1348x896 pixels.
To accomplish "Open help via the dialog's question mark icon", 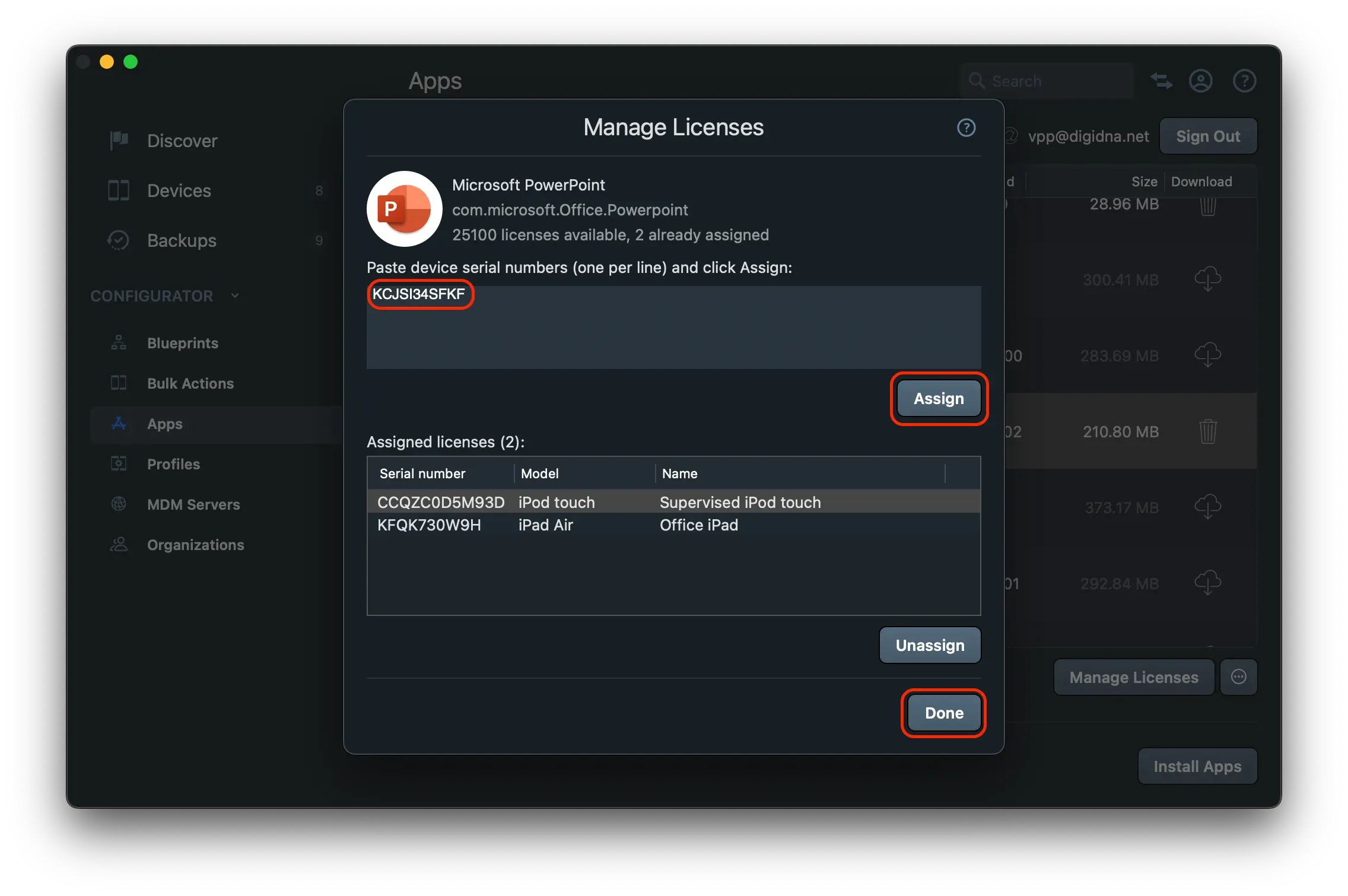I will tap(966, 128).
